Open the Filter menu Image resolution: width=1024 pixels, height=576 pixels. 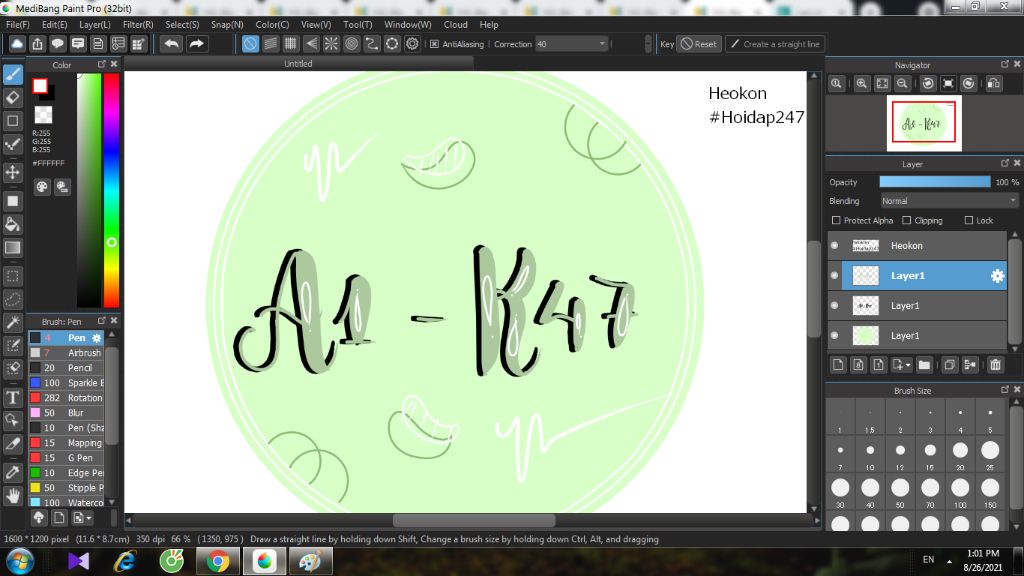(138, 24)
